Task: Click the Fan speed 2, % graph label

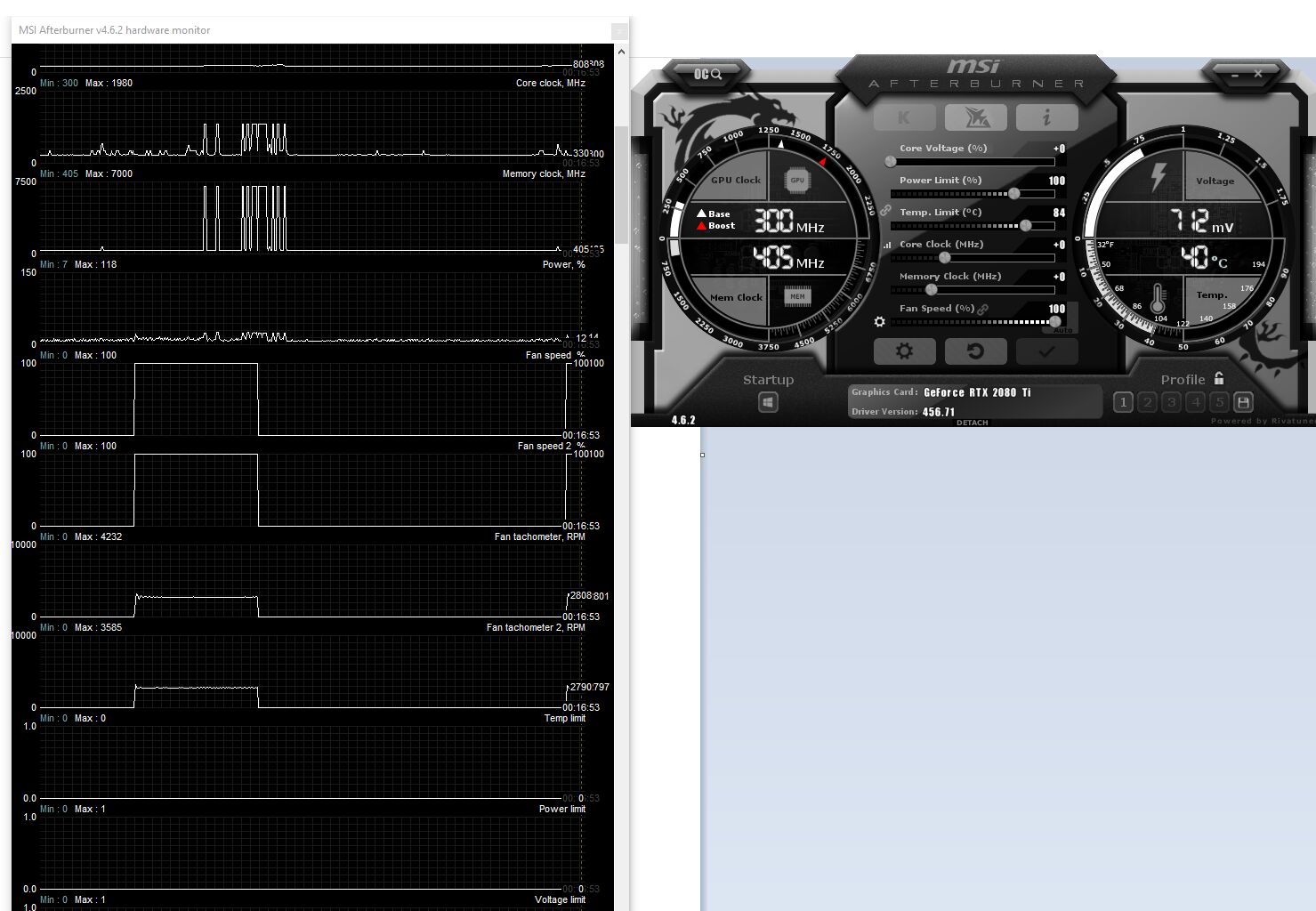Action: point(552,446)
